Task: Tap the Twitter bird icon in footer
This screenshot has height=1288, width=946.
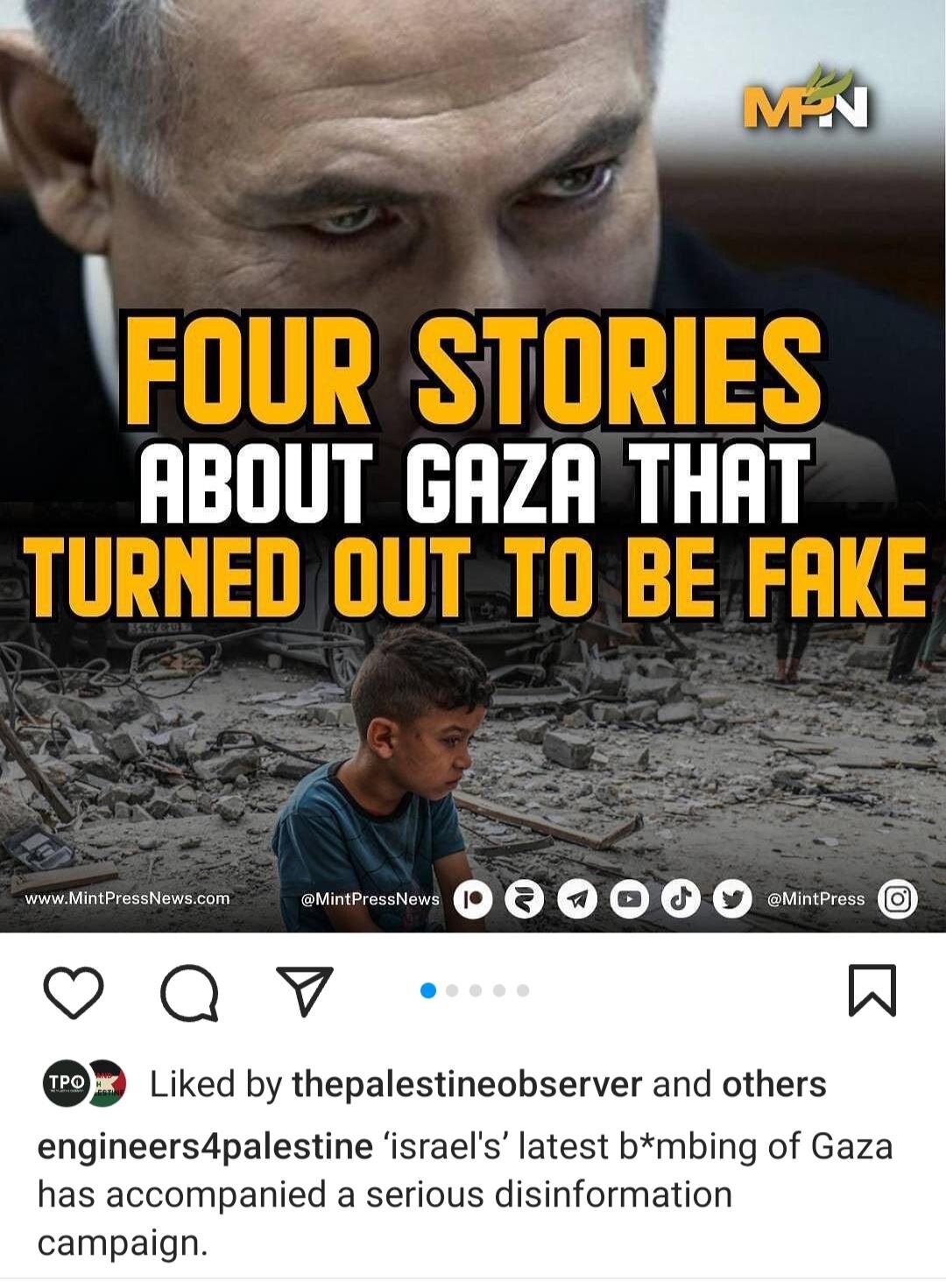Action: [731, 899]
